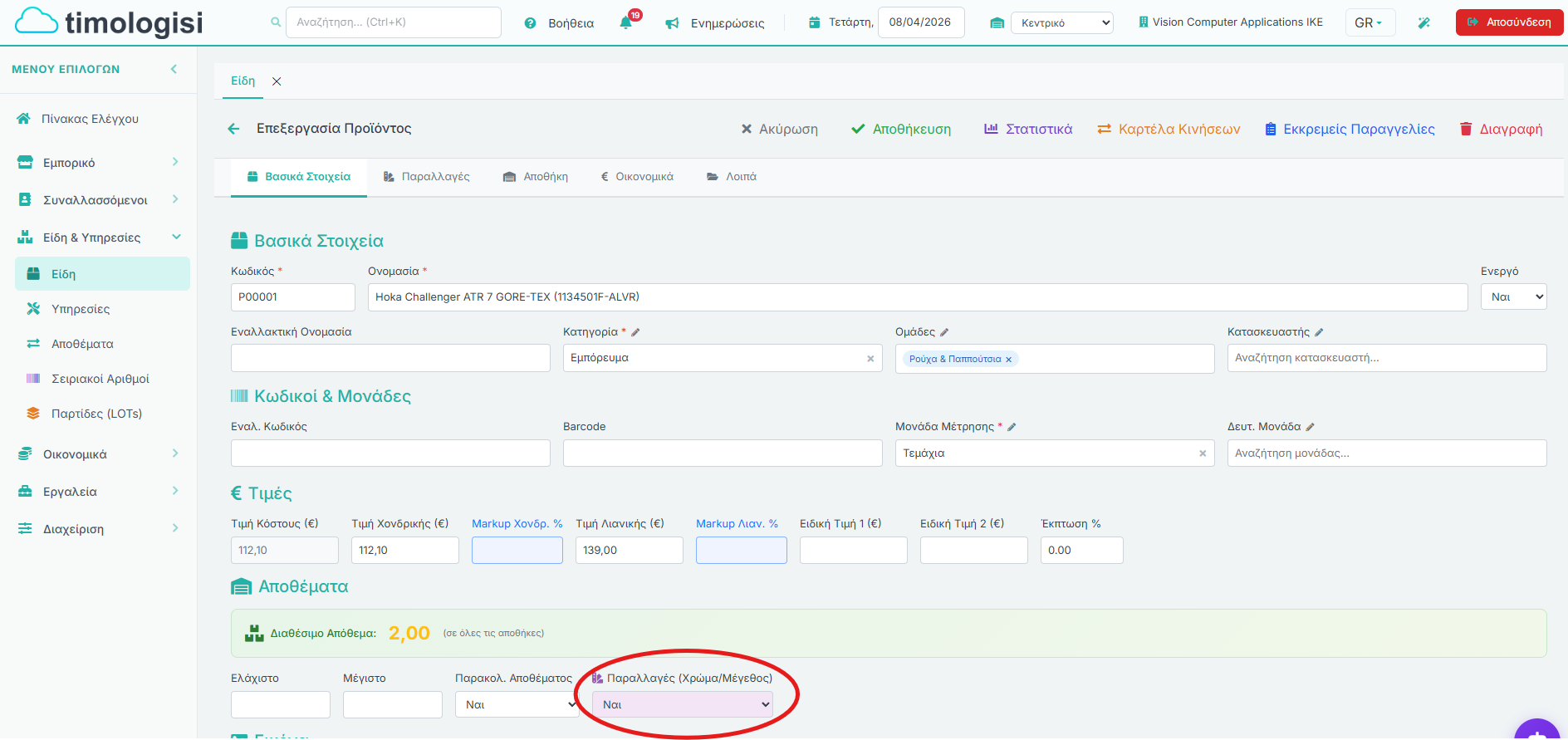Click the Διαγραφή delete button
1568x740 pixels.
coord(1502,129)
